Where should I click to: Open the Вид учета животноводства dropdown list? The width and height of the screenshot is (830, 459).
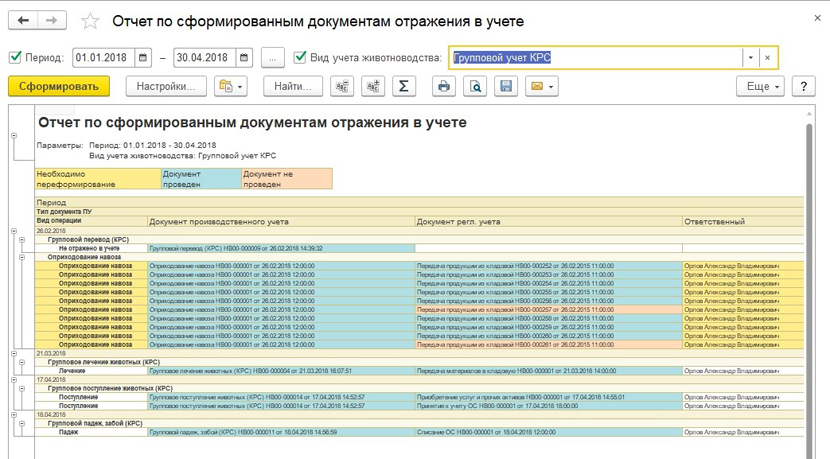coord(750,58)
